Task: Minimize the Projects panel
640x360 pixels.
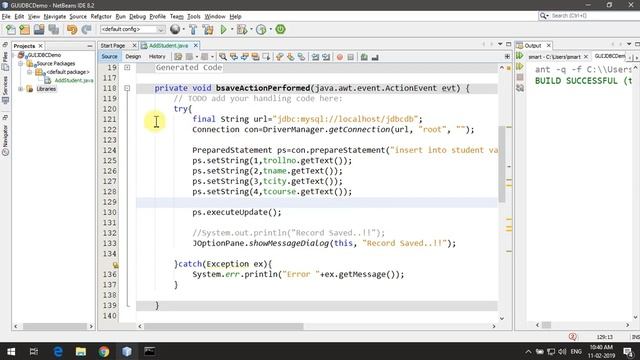Action: tap(90, 46)
